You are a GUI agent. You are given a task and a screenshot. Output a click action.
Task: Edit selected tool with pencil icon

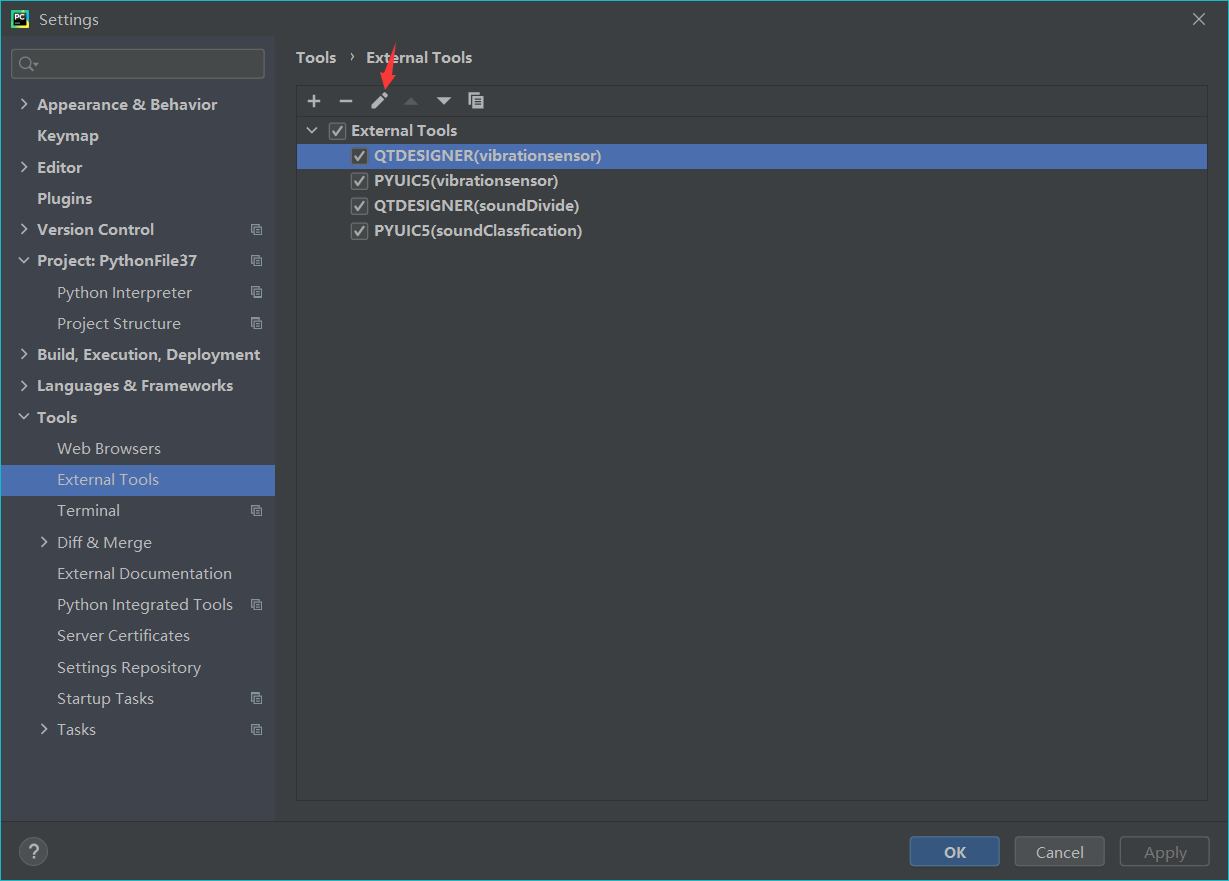(379, 101)
